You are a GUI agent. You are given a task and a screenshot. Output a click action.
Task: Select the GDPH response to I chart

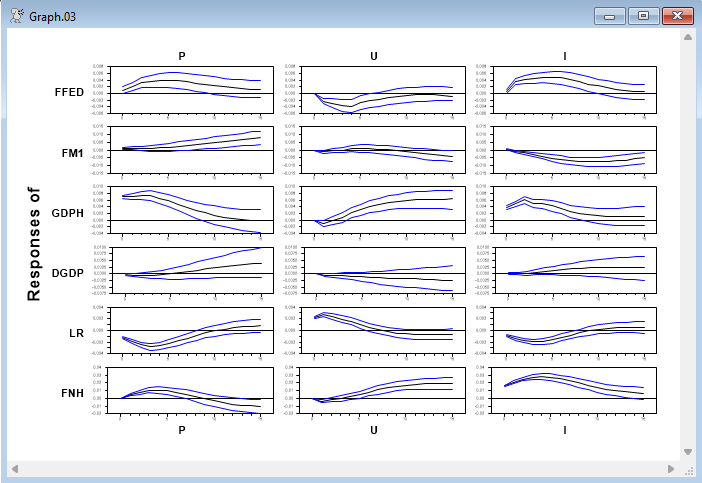point(568,210)
